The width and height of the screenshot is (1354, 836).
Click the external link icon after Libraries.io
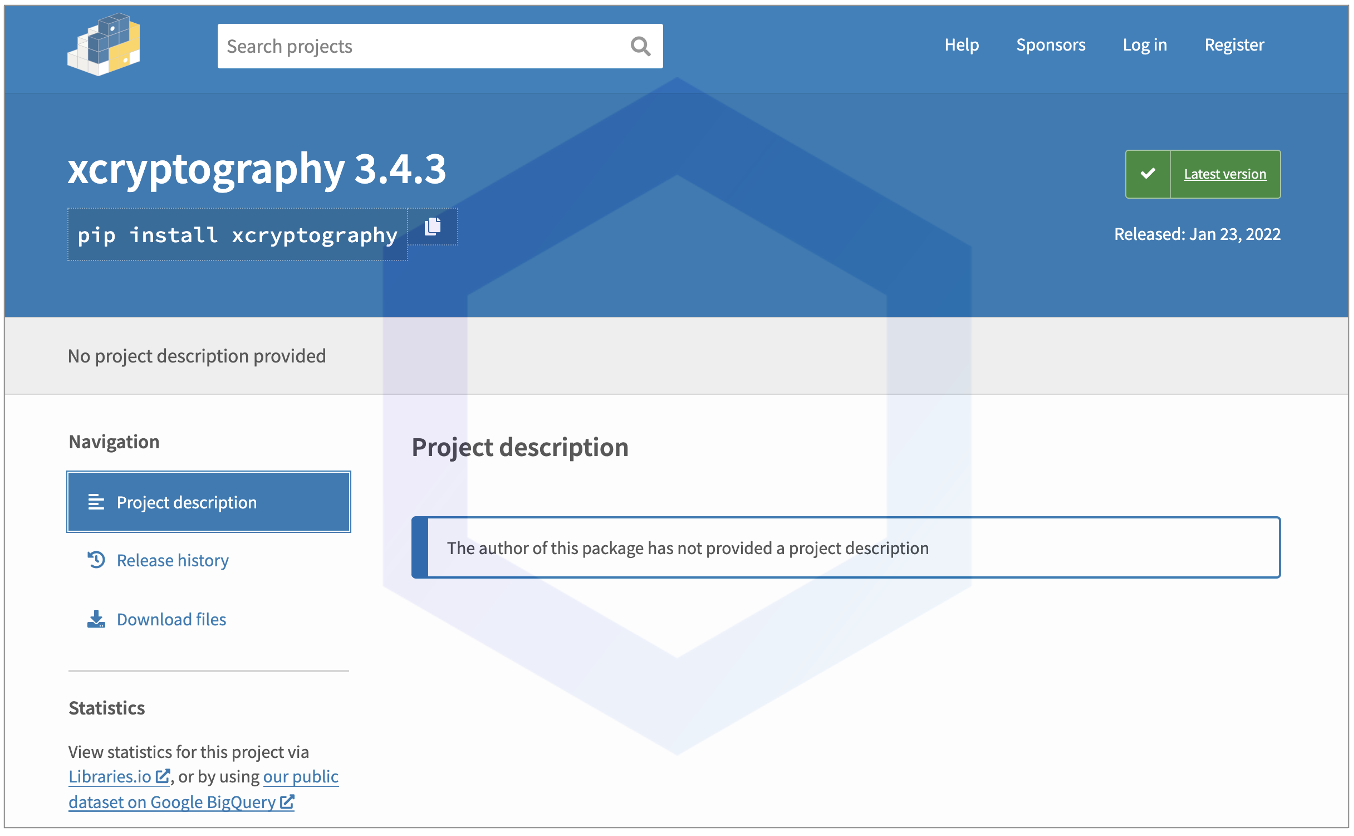pos(163,776)
